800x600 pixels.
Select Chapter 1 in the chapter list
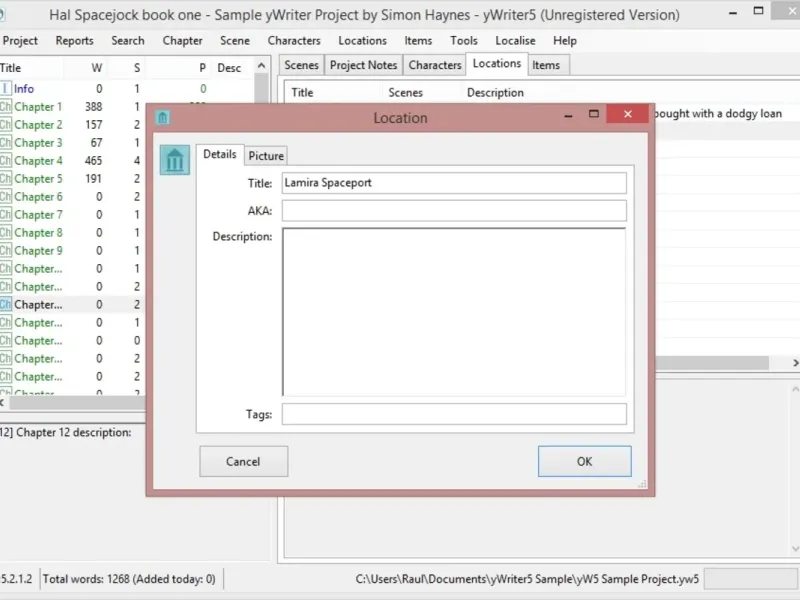click(38, 107)
